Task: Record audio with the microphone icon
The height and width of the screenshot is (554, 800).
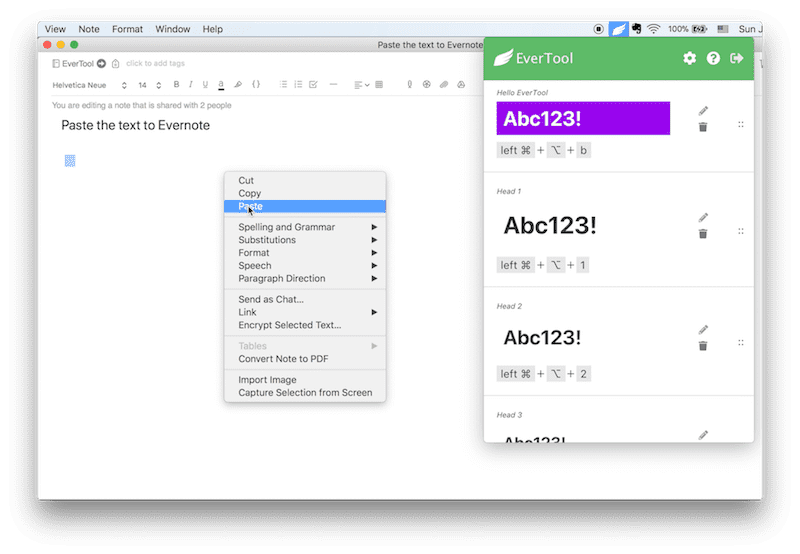Action: pos(410,85)
